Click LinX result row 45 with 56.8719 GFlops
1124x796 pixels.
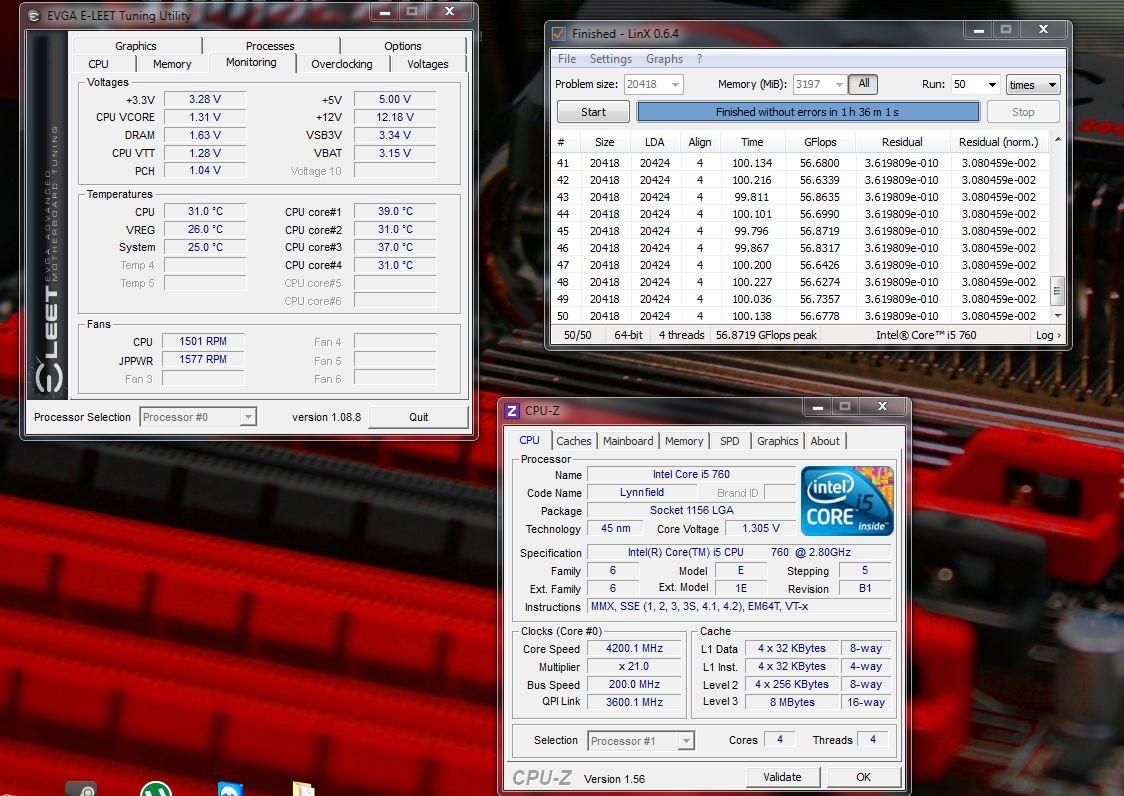tap(799, 231)
